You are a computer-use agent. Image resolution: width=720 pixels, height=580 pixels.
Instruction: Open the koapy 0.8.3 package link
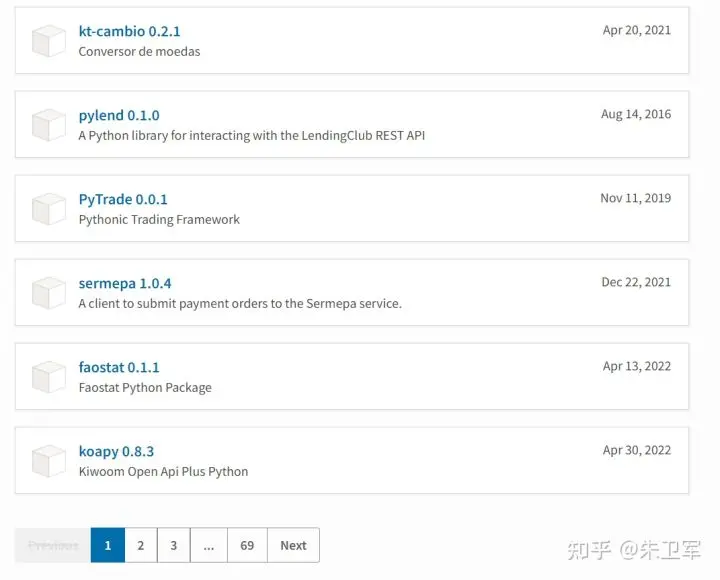116,451
